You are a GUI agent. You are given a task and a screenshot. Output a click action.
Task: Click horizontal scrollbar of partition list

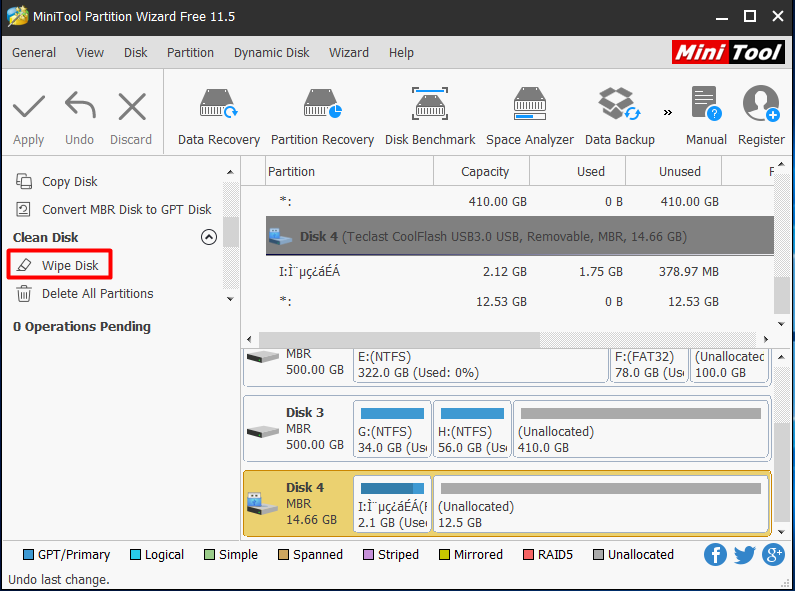click(399, 339)
